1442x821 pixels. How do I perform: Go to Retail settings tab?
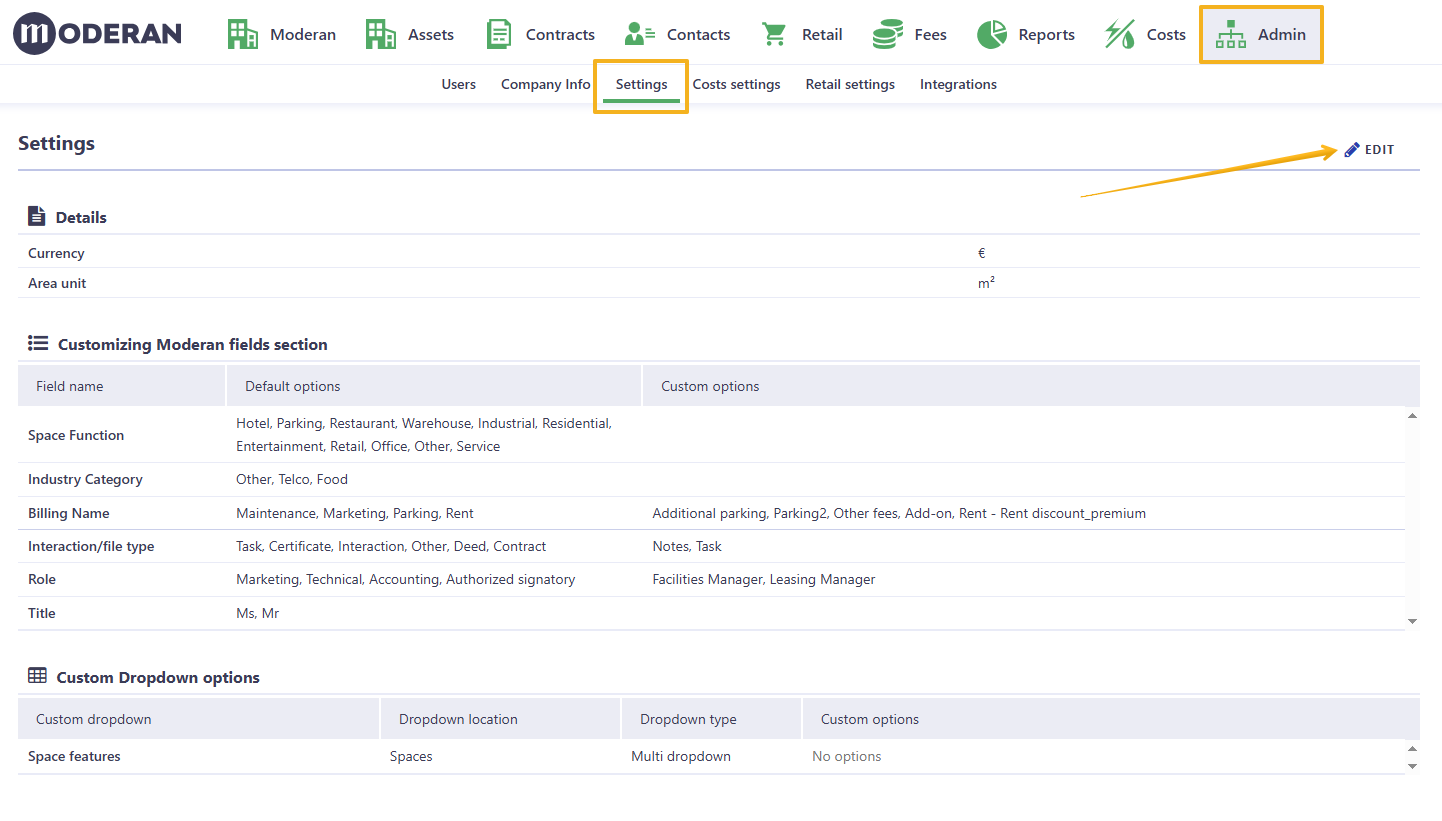click(x=850, y=84)
